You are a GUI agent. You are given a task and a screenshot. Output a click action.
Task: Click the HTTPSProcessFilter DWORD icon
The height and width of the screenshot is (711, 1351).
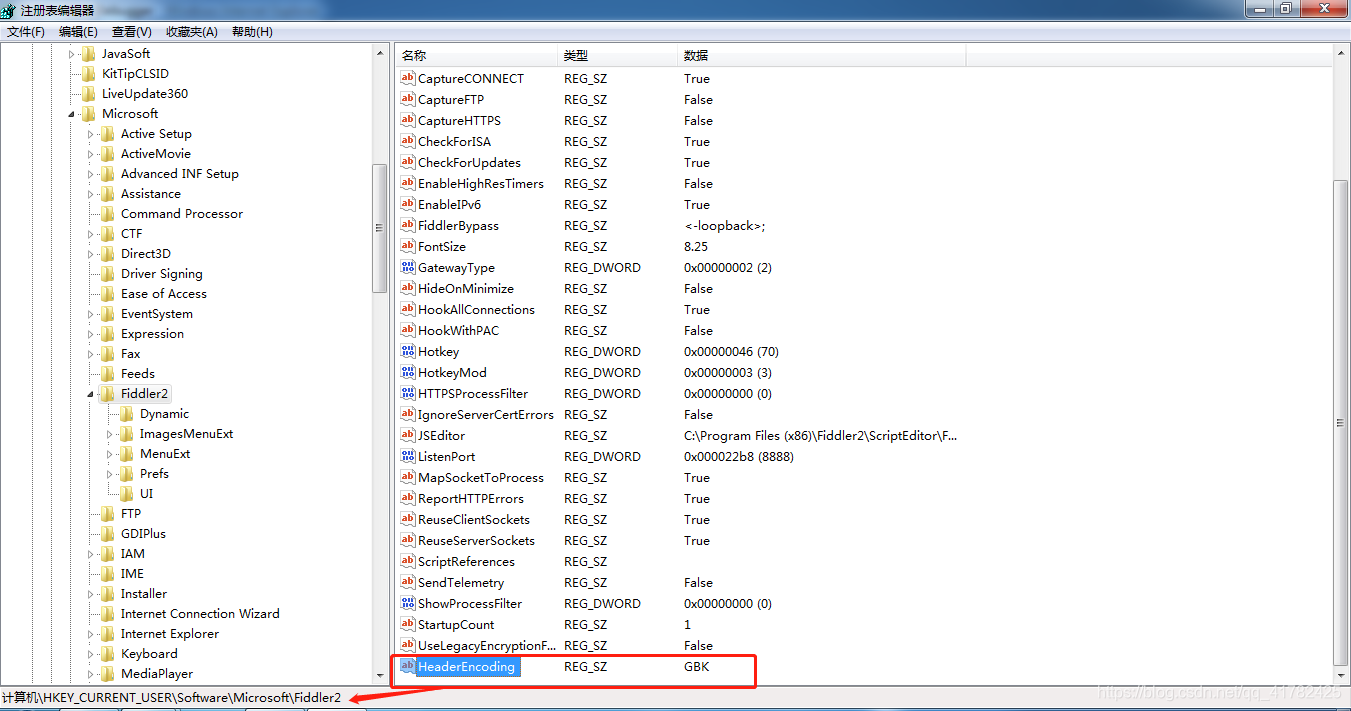(x=407, y=393)
